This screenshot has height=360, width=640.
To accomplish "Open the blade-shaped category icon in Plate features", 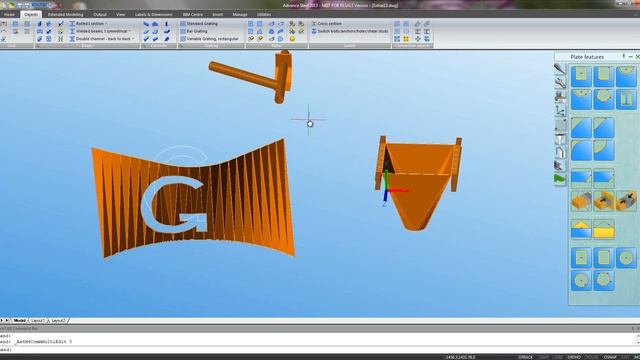I will click(560, 69).
